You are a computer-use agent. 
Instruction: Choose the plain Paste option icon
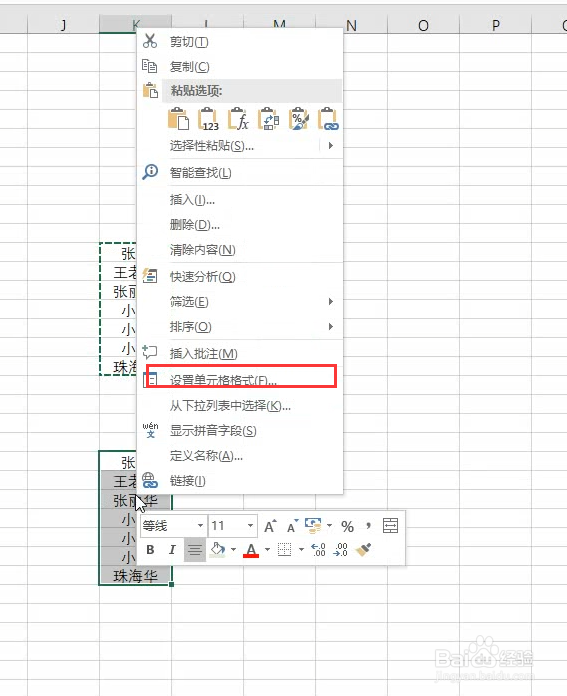tap(178, 119)
